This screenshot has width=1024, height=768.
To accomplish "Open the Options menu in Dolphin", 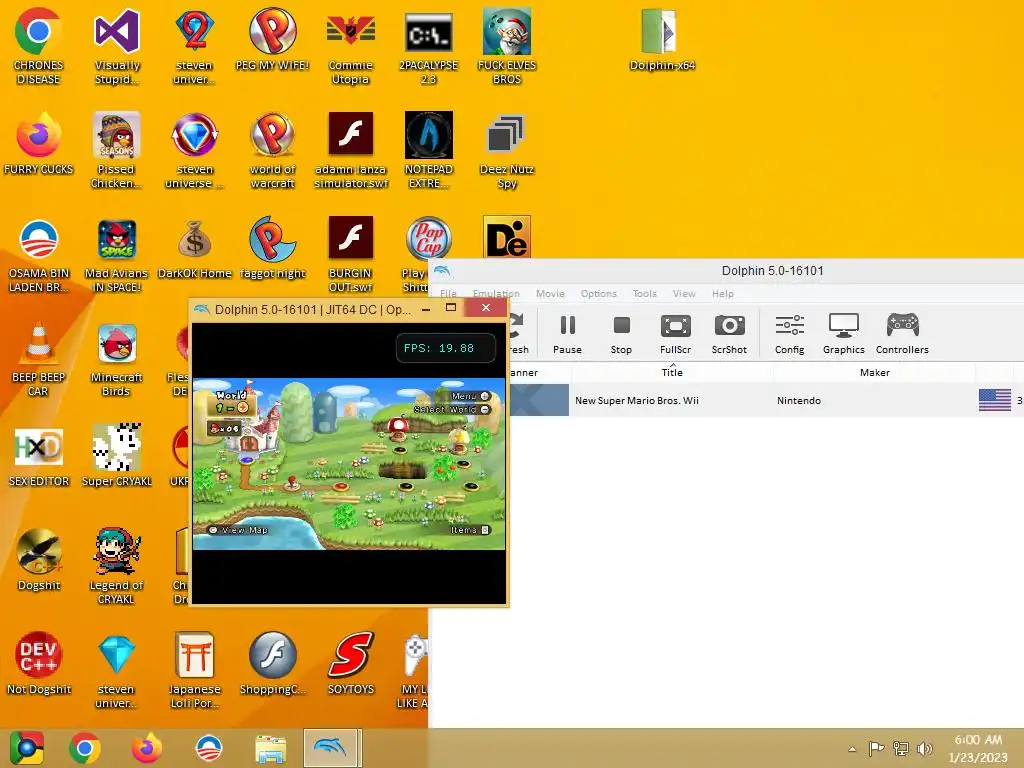I will pyautogui.click(x=598, y=293).
